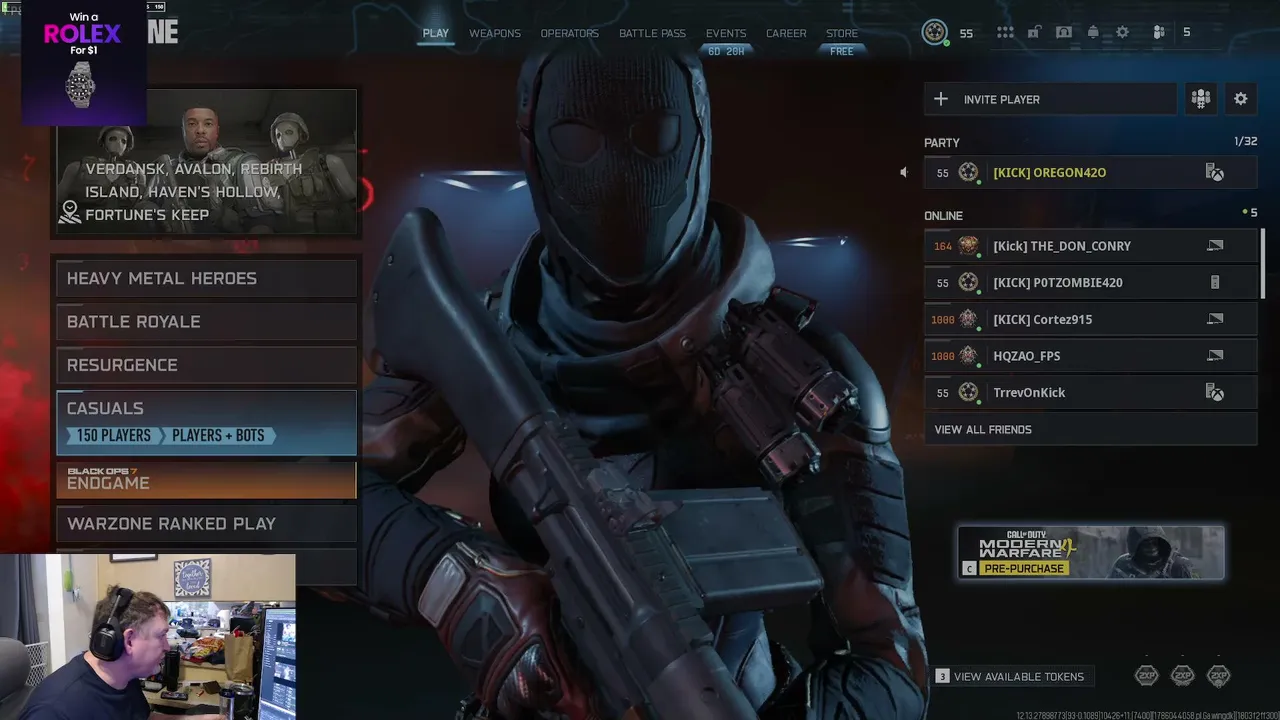Open the apps grid menu icon
The image size is (1280, 720).
1005,32
